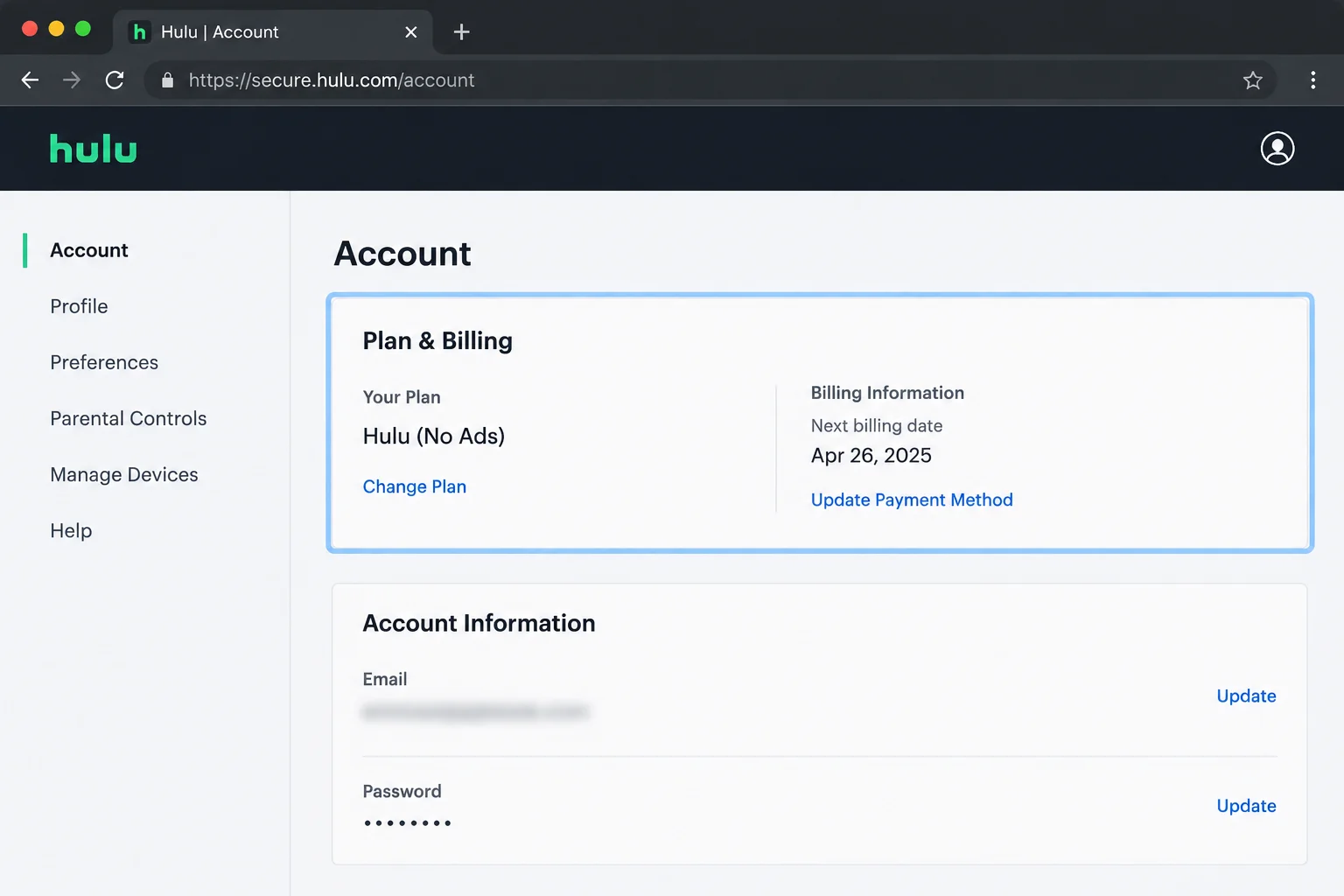Click Update next to Email
The height and width of the screenshot is (896, 1344).
pos(1246,696)
